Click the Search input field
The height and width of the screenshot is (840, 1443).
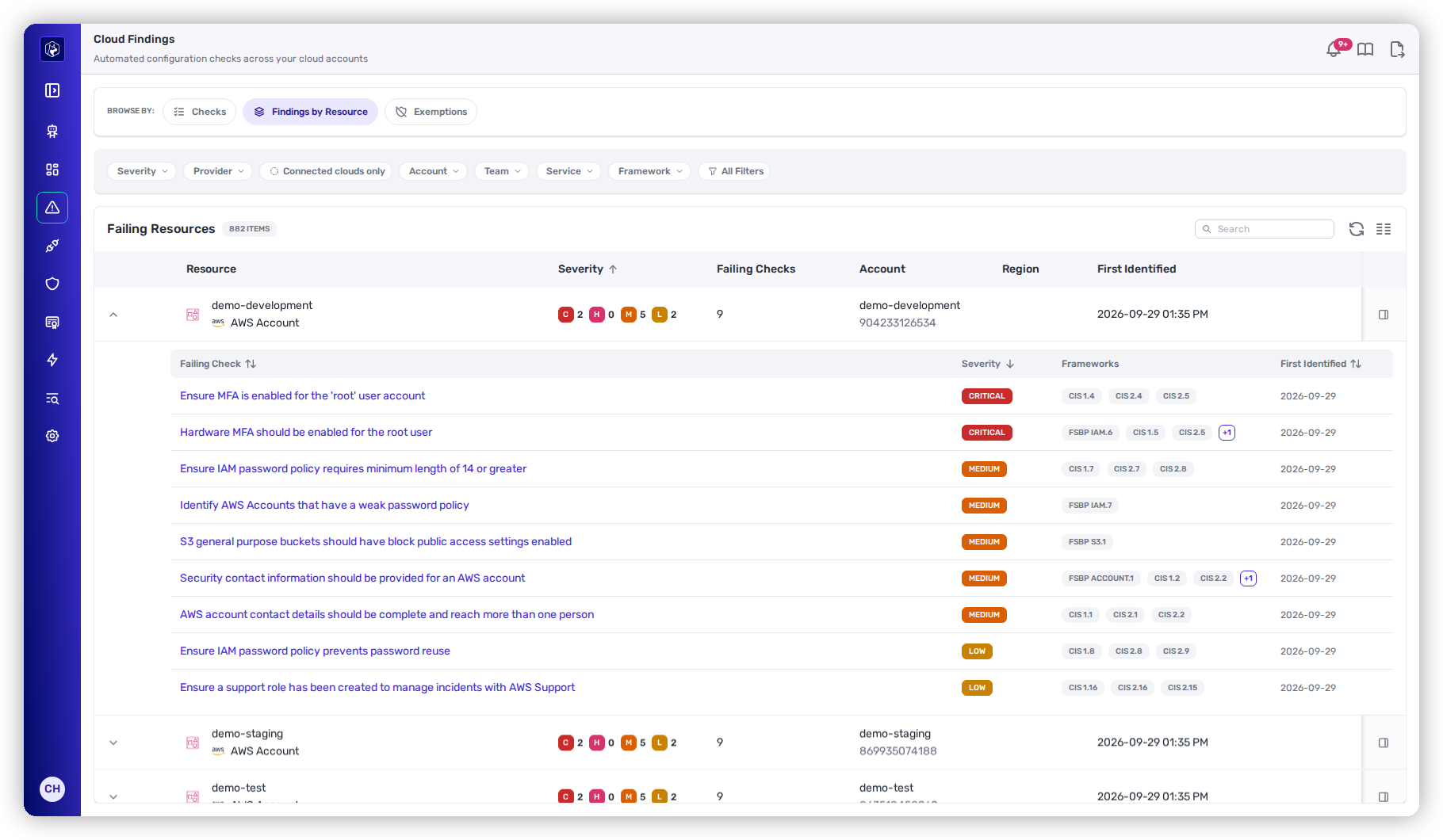coord(1264,229)
